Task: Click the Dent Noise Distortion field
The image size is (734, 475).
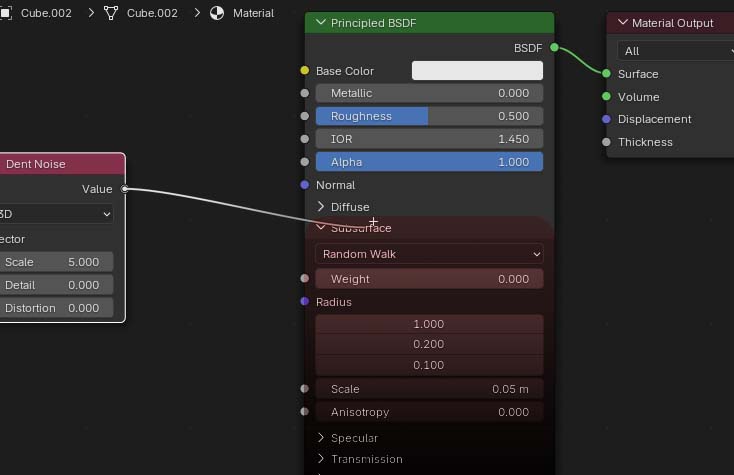Action: tap(56, 308)
